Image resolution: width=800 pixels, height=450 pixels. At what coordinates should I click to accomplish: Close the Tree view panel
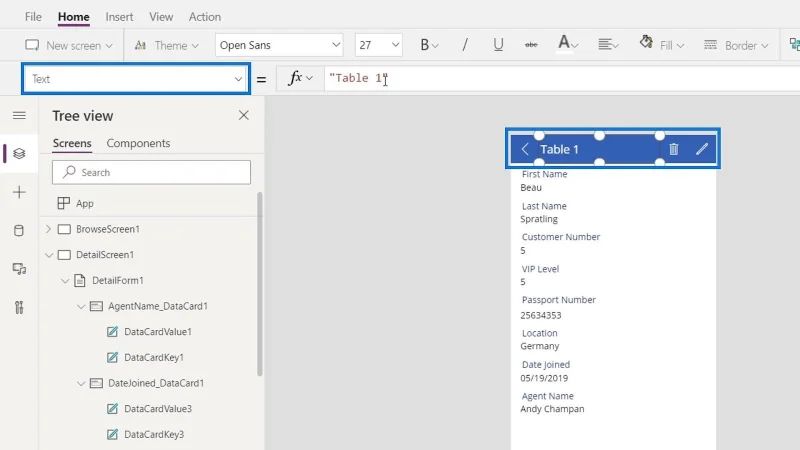(244, 115)
